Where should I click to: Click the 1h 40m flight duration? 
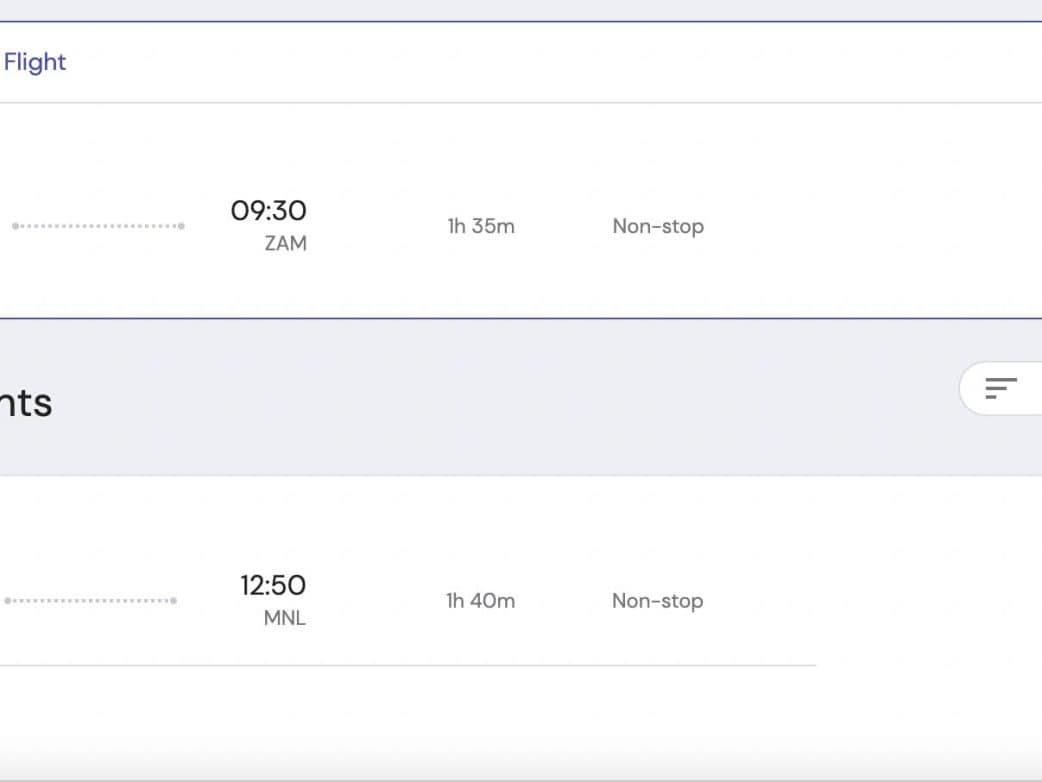point(480,601)
